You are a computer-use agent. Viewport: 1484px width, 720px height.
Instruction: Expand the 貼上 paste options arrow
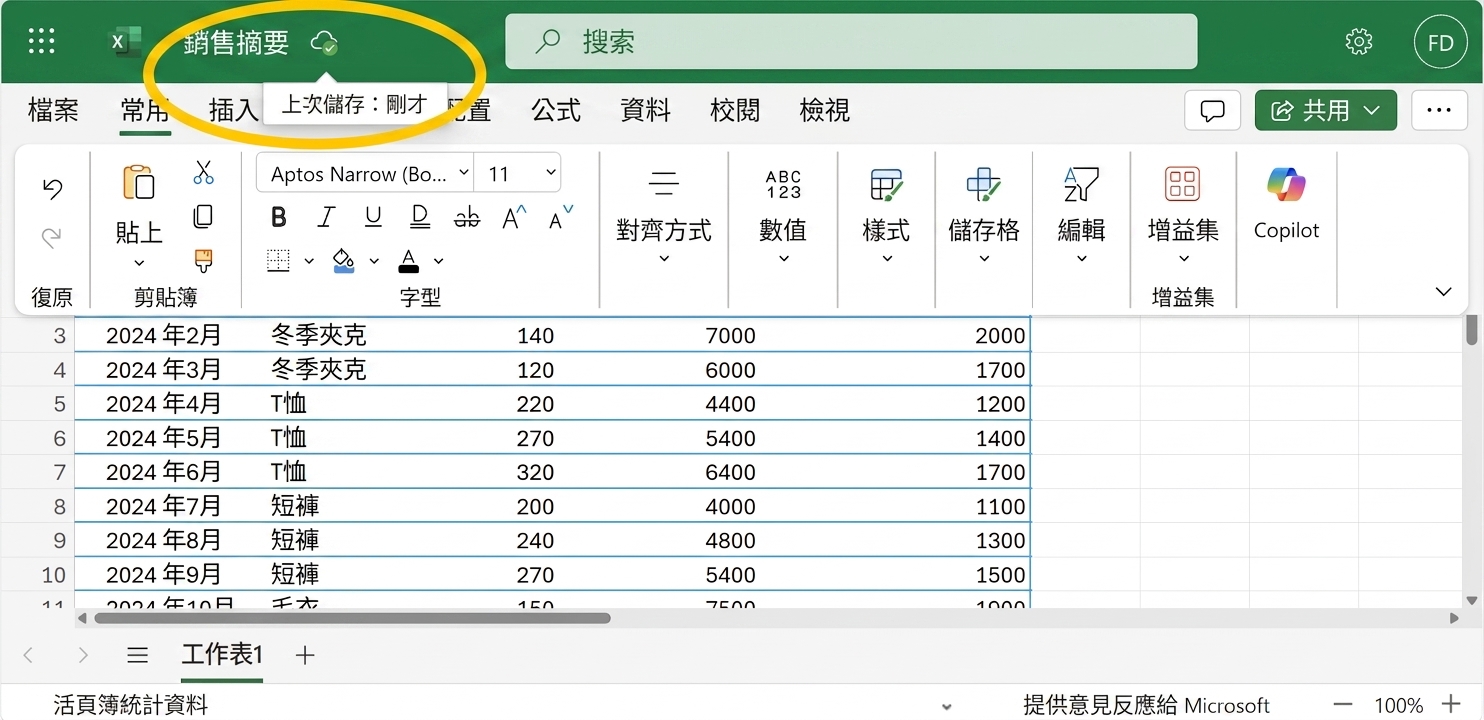tap(139, 263)
